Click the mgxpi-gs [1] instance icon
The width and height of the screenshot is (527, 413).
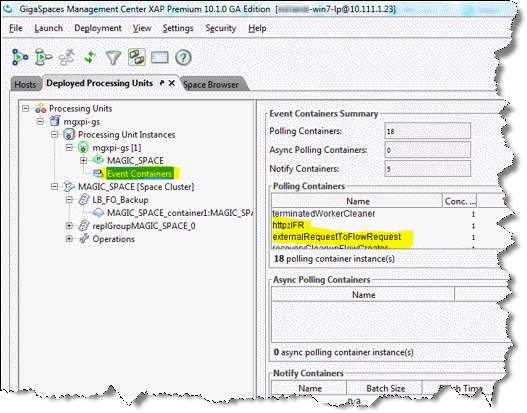(83, 148)
